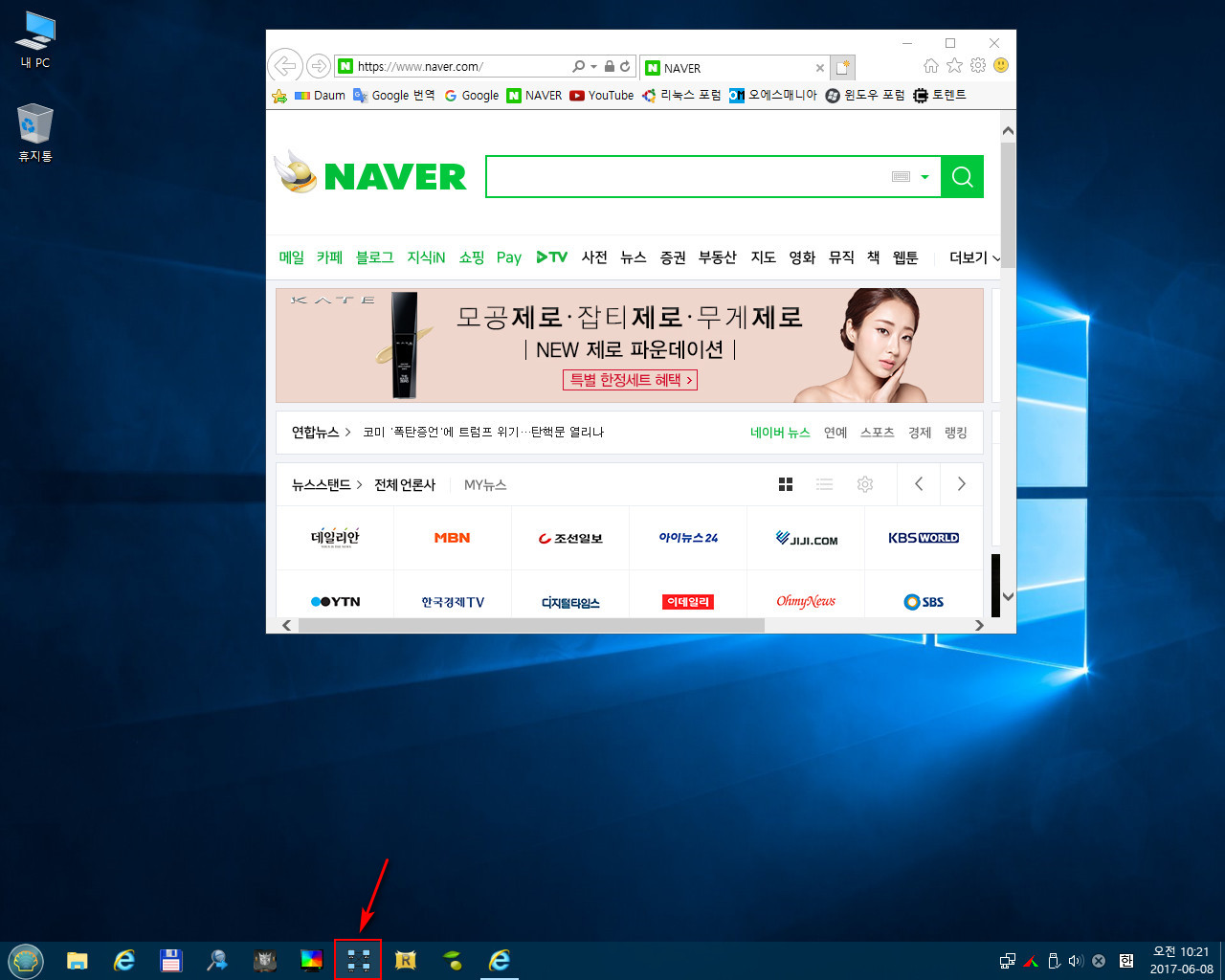Select the 메일 menu item
The width and height of the screenshot is (1225, 980).
[x=291, y=257]
